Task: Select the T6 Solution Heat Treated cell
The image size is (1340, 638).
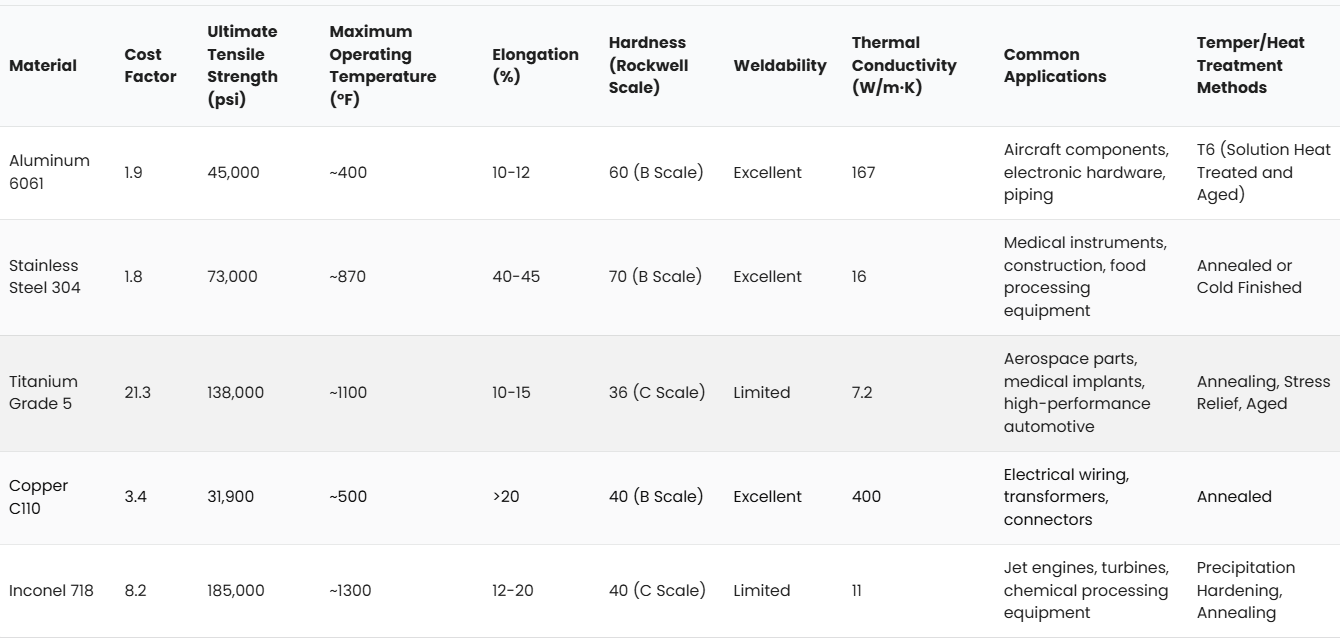Action: (1263, 172)
